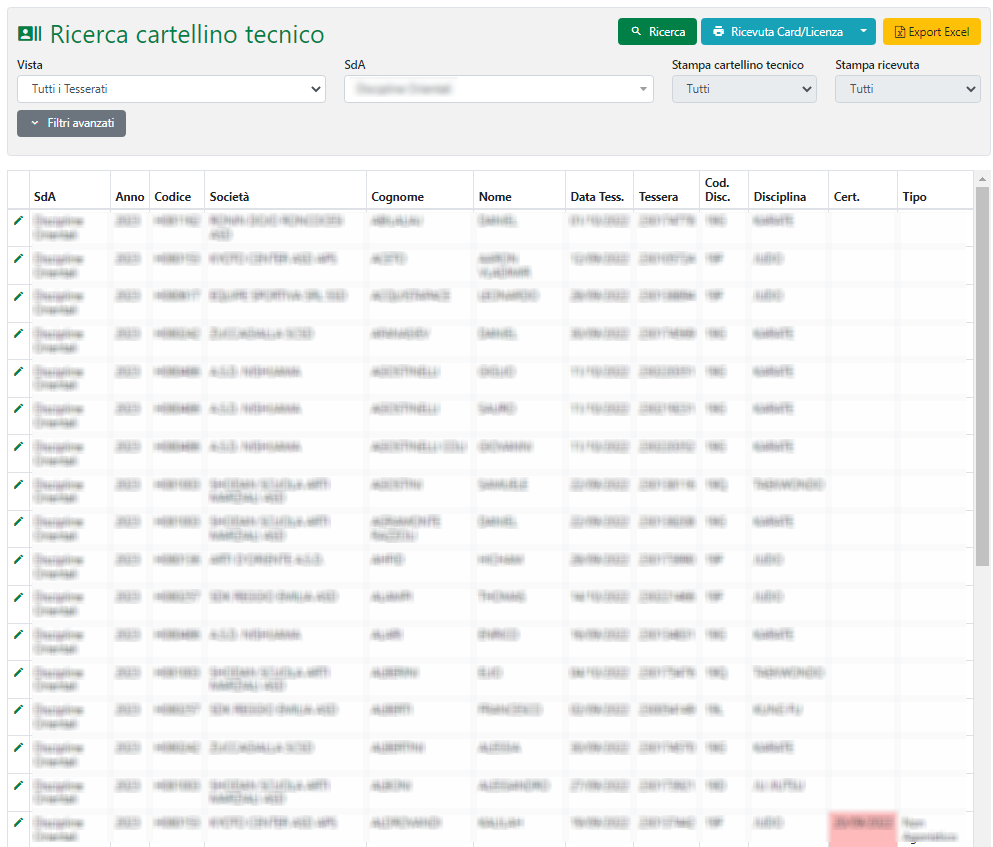Click the Data Tess. column header
993x847 pixels.
click(x=597, y=197)
